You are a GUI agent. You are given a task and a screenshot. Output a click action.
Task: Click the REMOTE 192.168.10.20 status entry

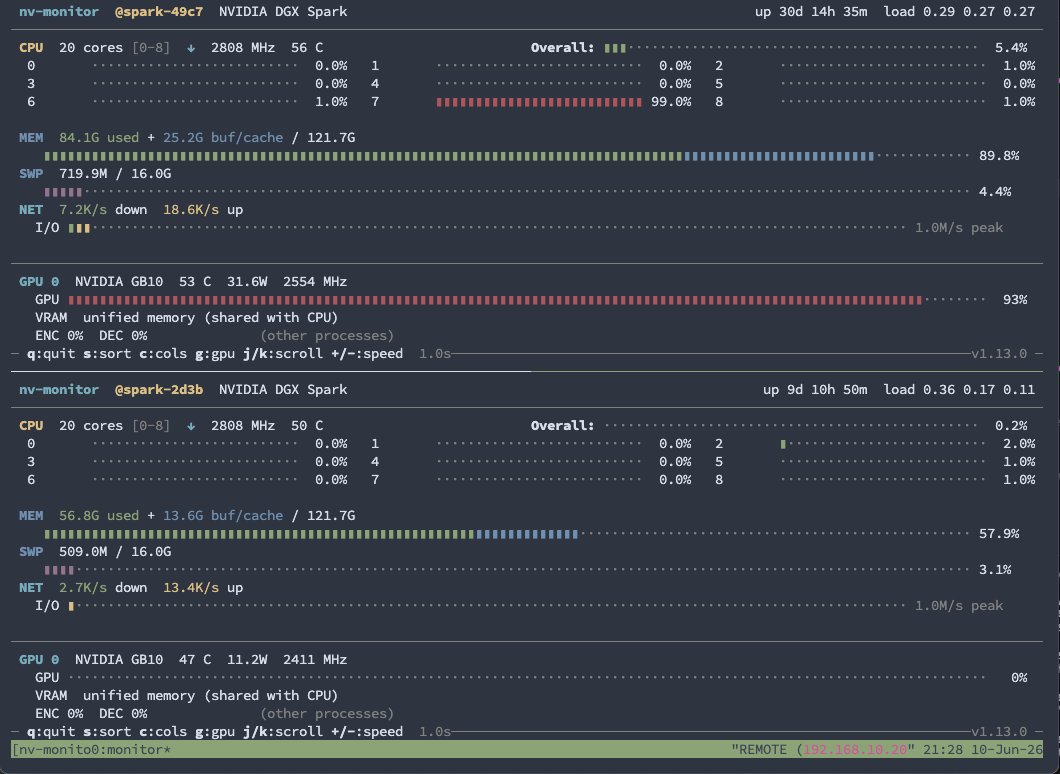(x=822, y=750)
